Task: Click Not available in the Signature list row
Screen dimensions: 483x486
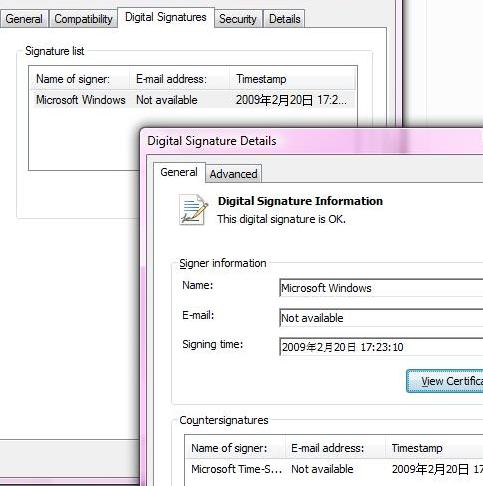Action: [167, 100]
